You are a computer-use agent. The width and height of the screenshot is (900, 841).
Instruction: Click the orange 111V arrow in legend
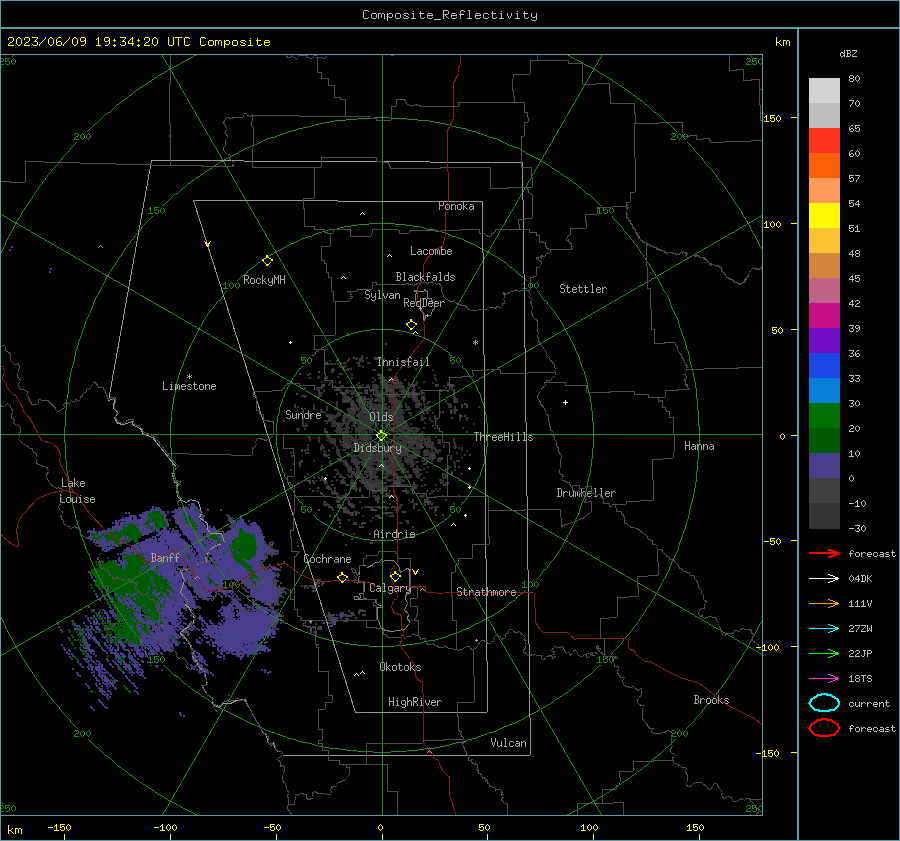click(x=824, y=603)
